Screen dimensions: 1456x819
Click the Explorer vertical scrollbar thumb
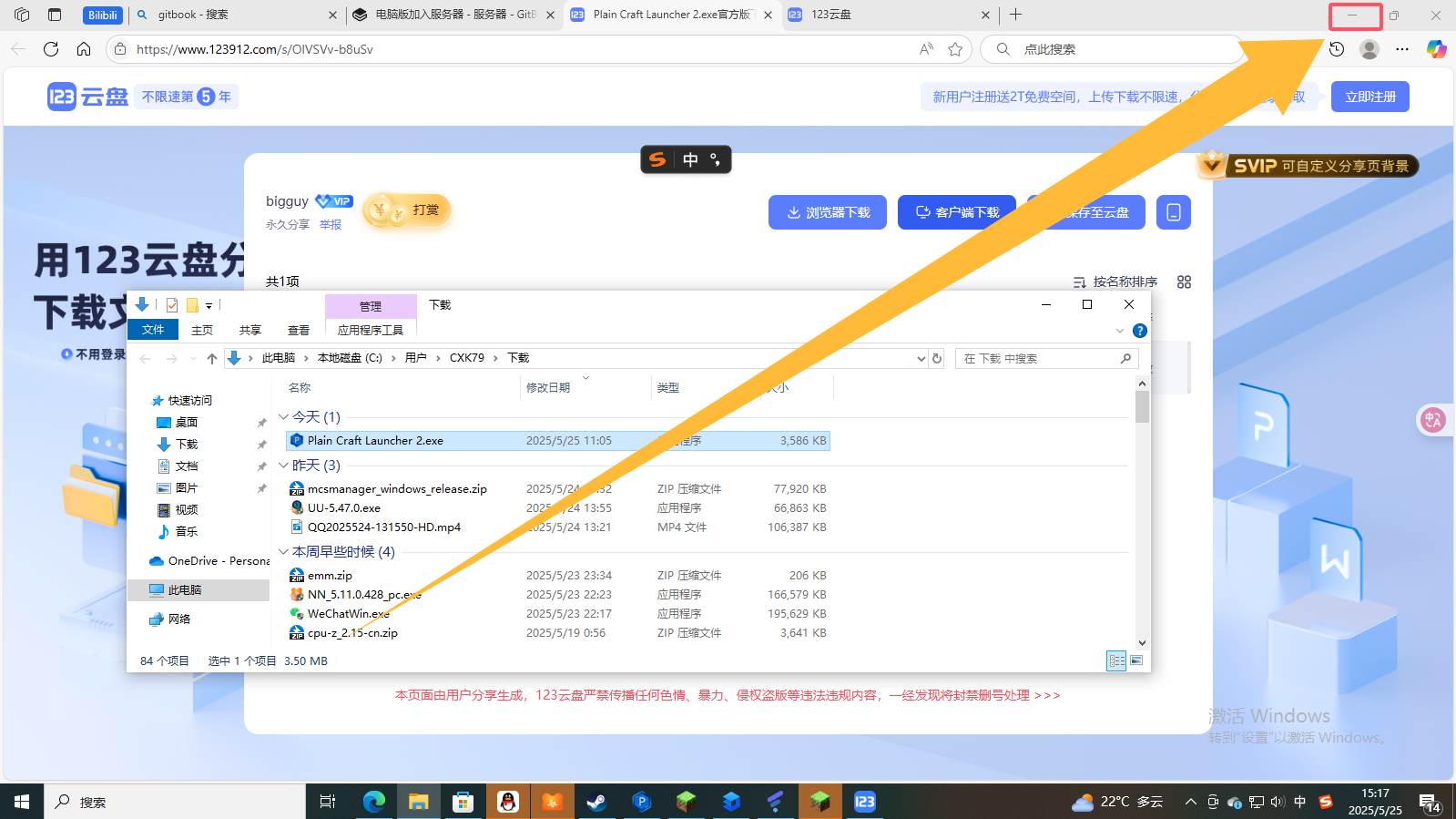[x=1142, y=407]
